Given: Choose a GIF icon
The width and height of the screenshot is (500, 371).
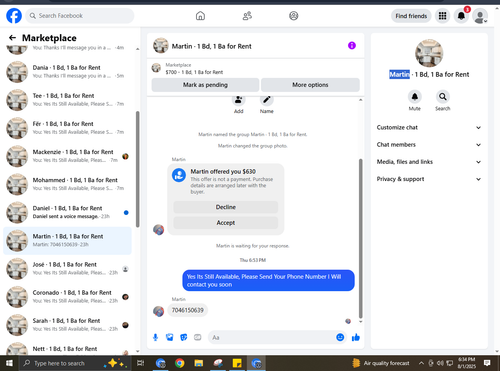Looking at the screenshot, I should click(x=198, y=337).
